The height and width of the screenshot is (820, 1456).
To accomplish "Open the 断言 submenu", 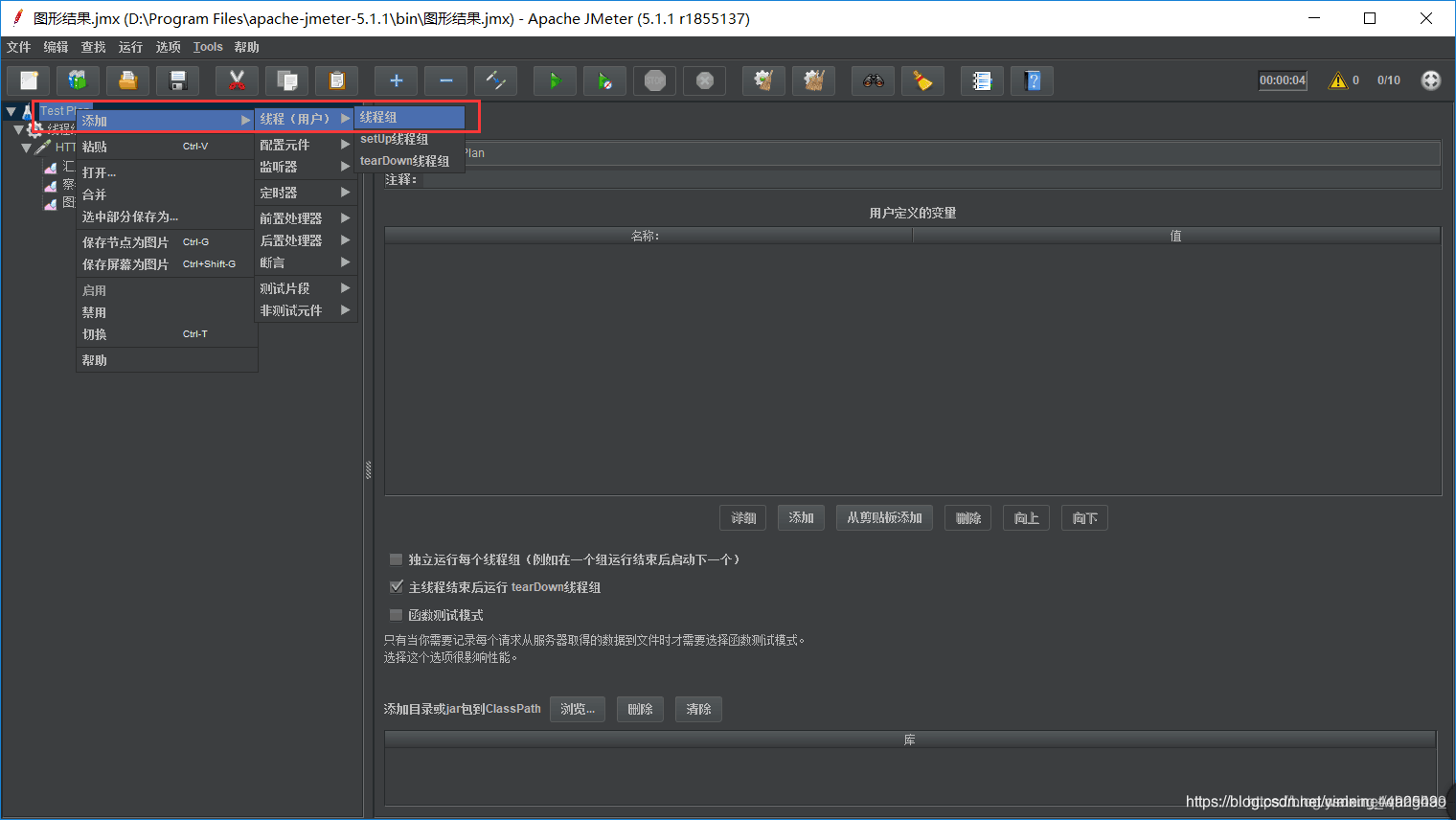I will click(306, 262).
